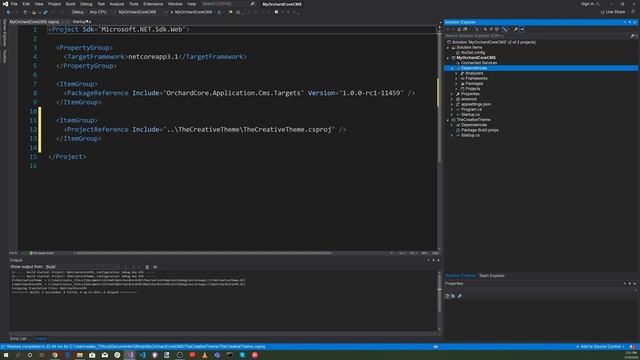Image resolution: width=640 pixels, height=360 pixels.
Task: Expand the Properties folder node
Action: (452, 94)
